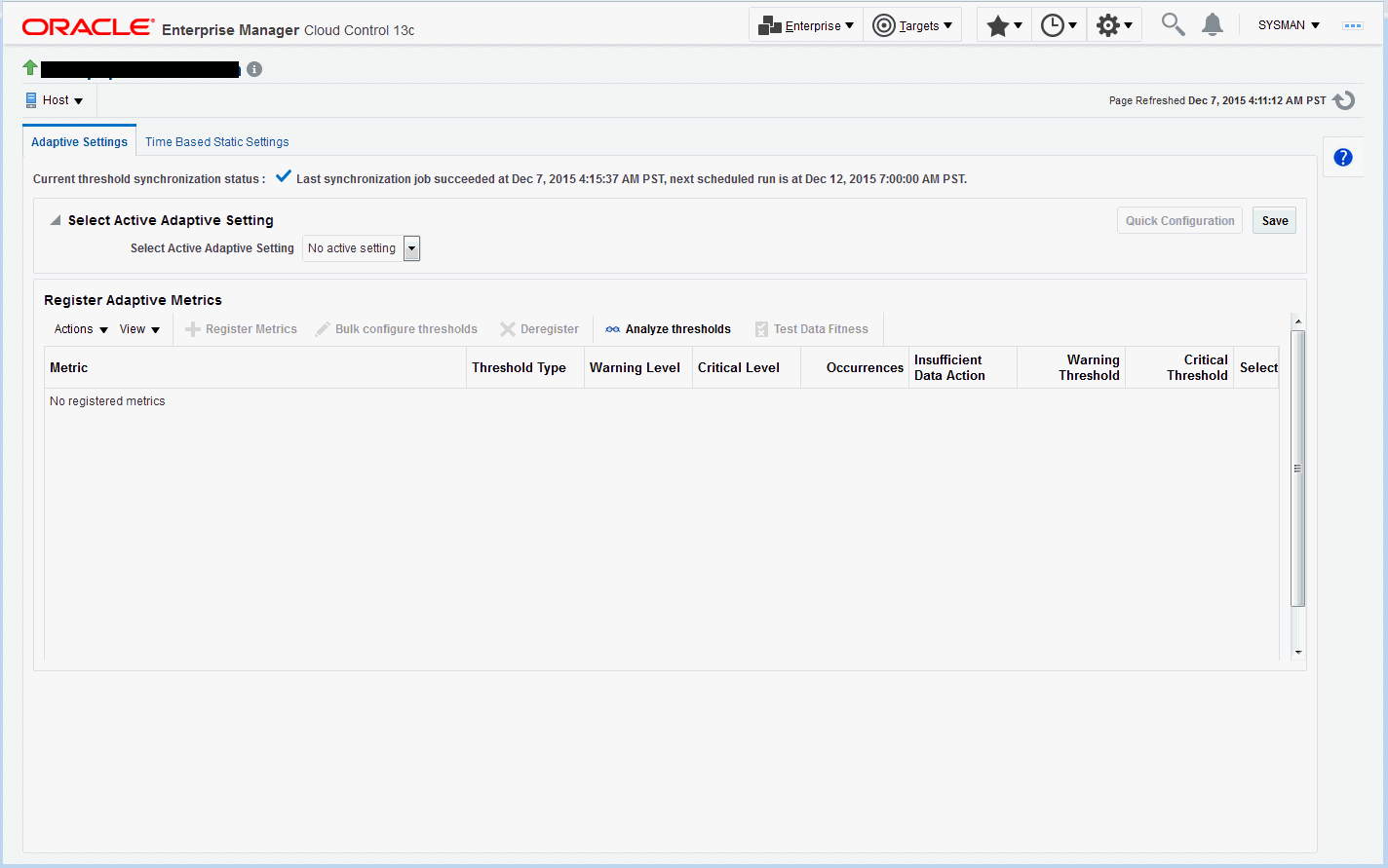
Task: Open the History clock menu
Action: [1059, 25]
